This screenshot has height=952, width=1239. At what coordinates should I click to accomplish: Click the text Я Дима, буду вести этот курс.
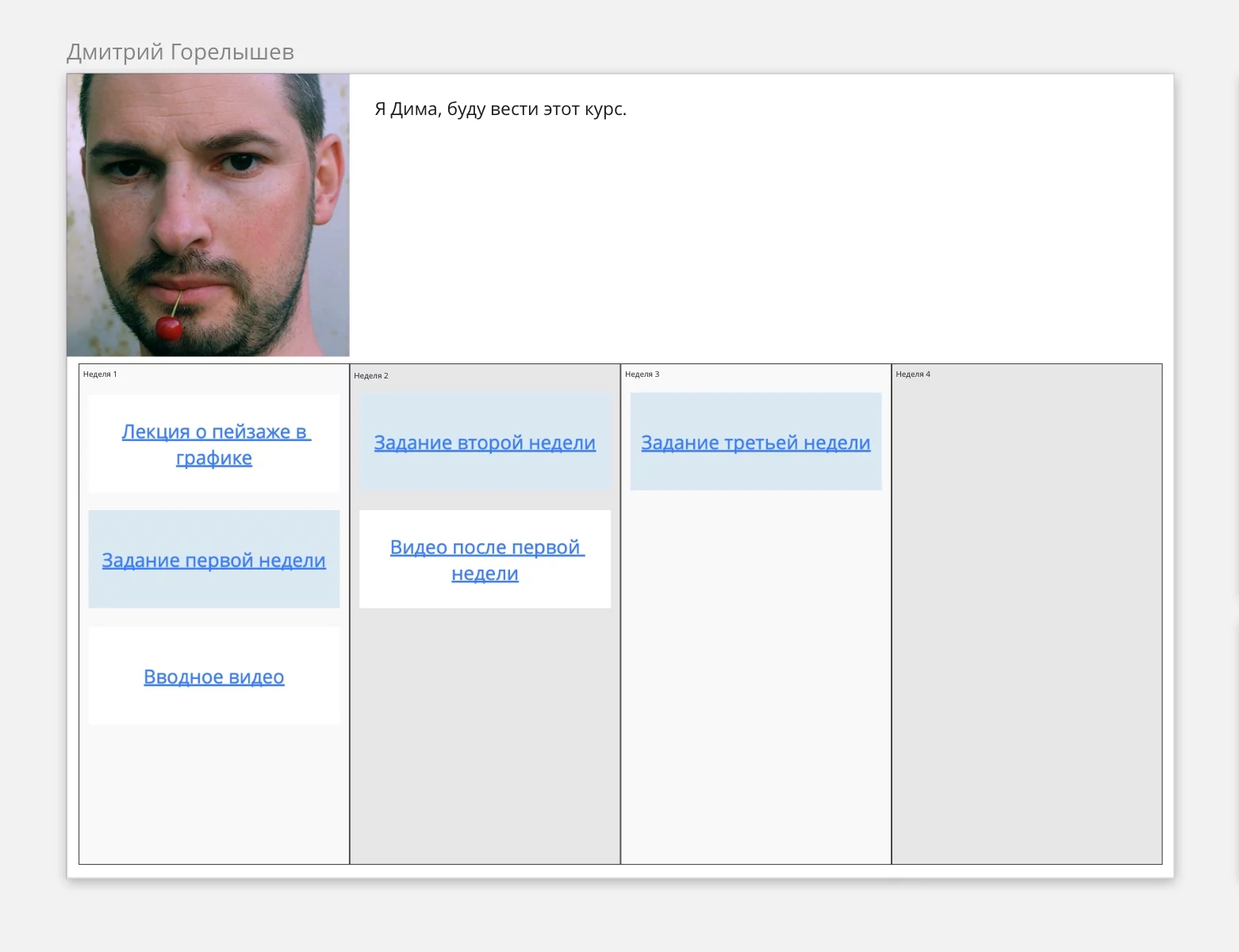pyautogui.click(x=501, y=109)
